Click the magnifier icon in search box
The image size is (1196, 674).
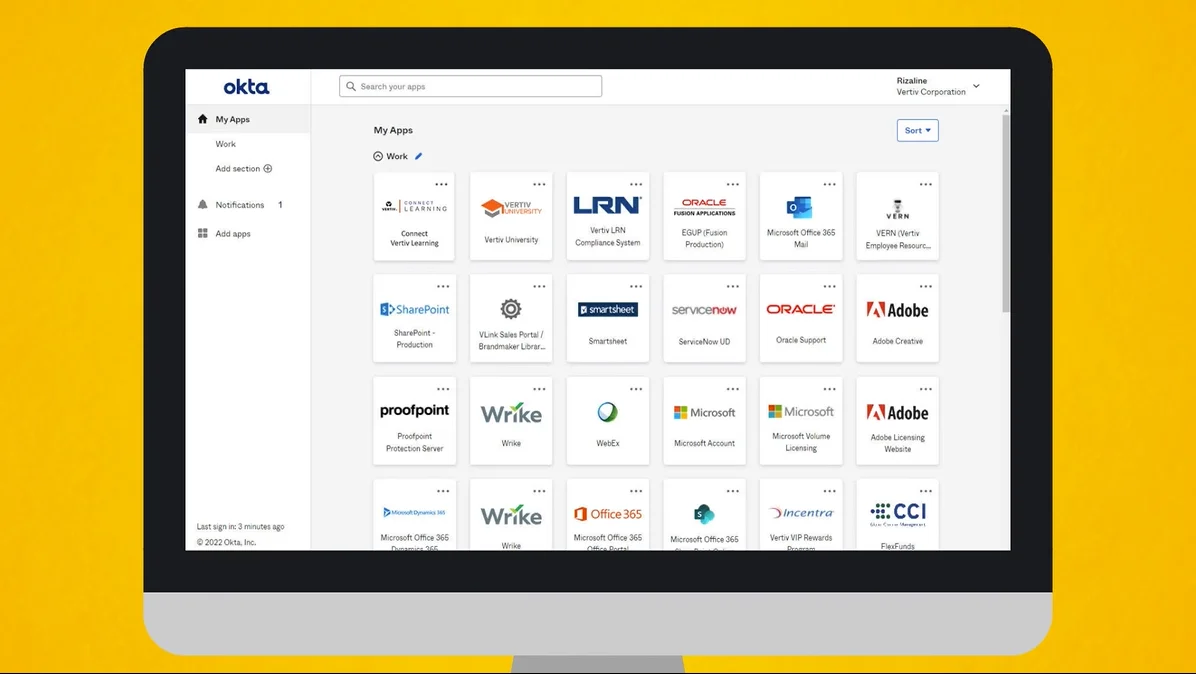click(x=351, y=86)
